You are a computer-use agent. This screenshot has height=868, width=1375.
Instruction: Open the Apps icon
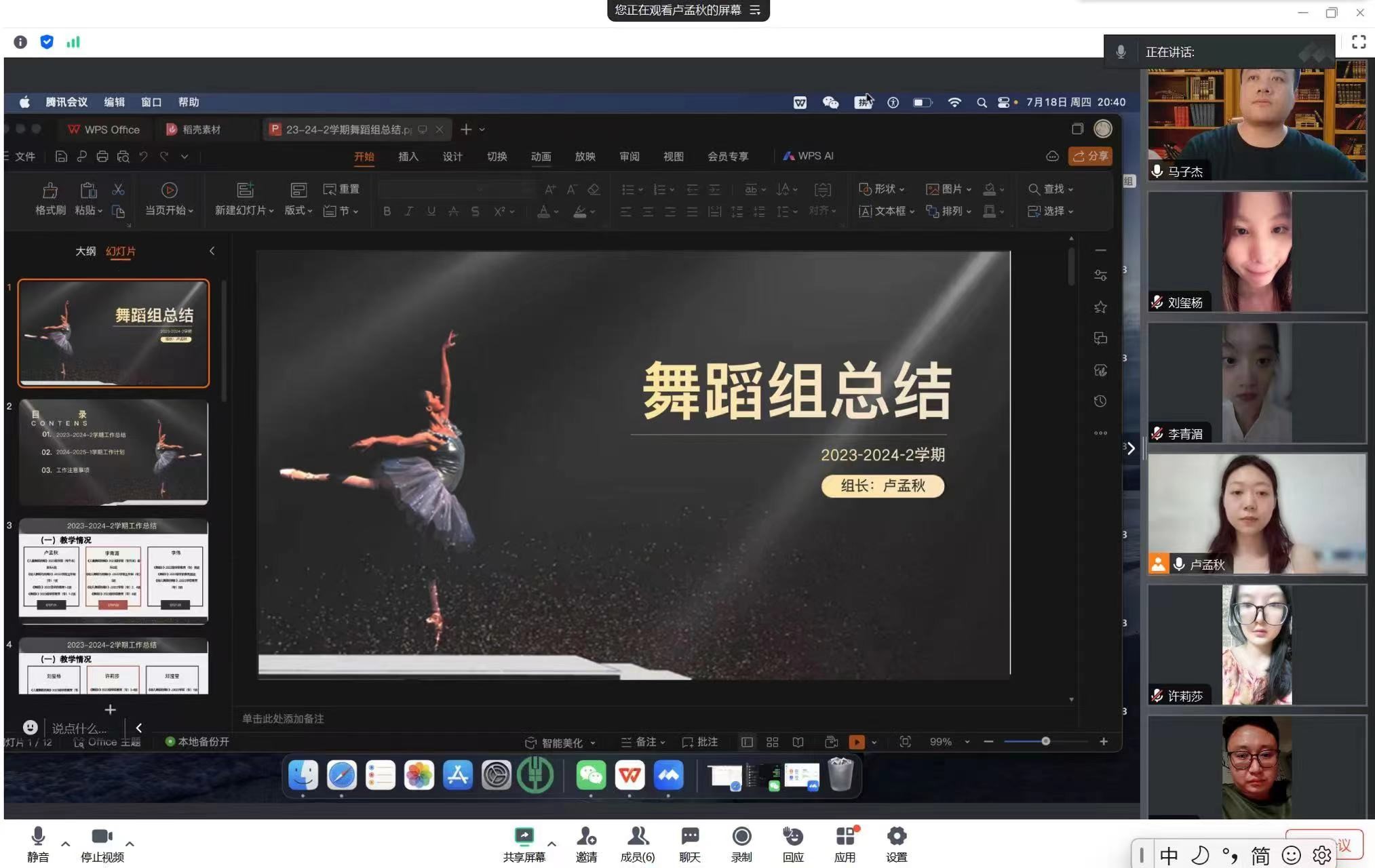coord(845,836)
